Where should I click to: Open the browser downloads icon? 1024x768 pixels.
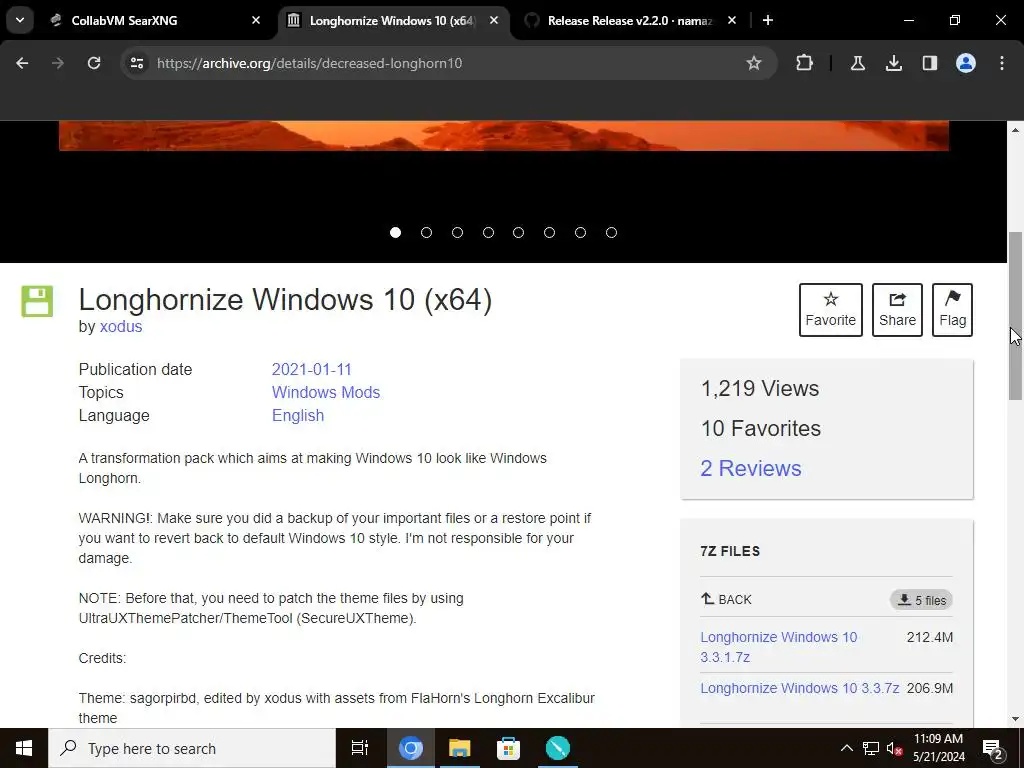point(894,63)
